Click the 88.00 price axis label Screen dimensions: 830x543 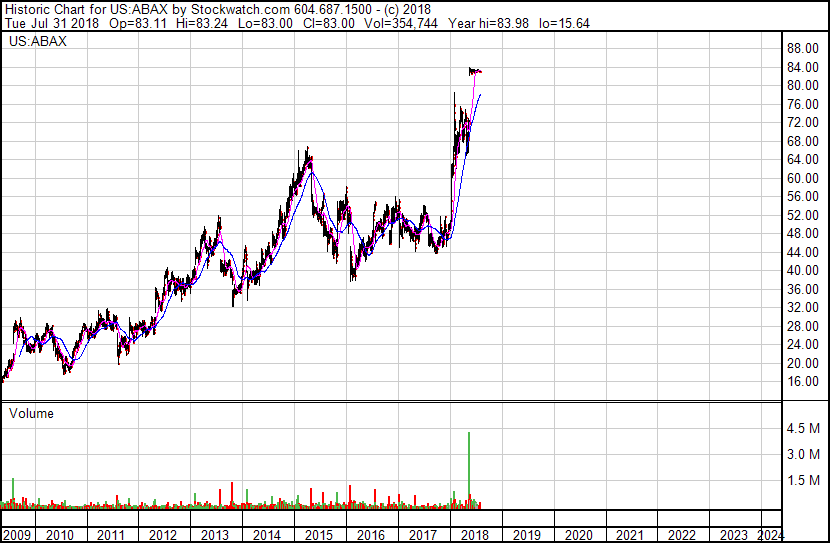coord(802,48)
